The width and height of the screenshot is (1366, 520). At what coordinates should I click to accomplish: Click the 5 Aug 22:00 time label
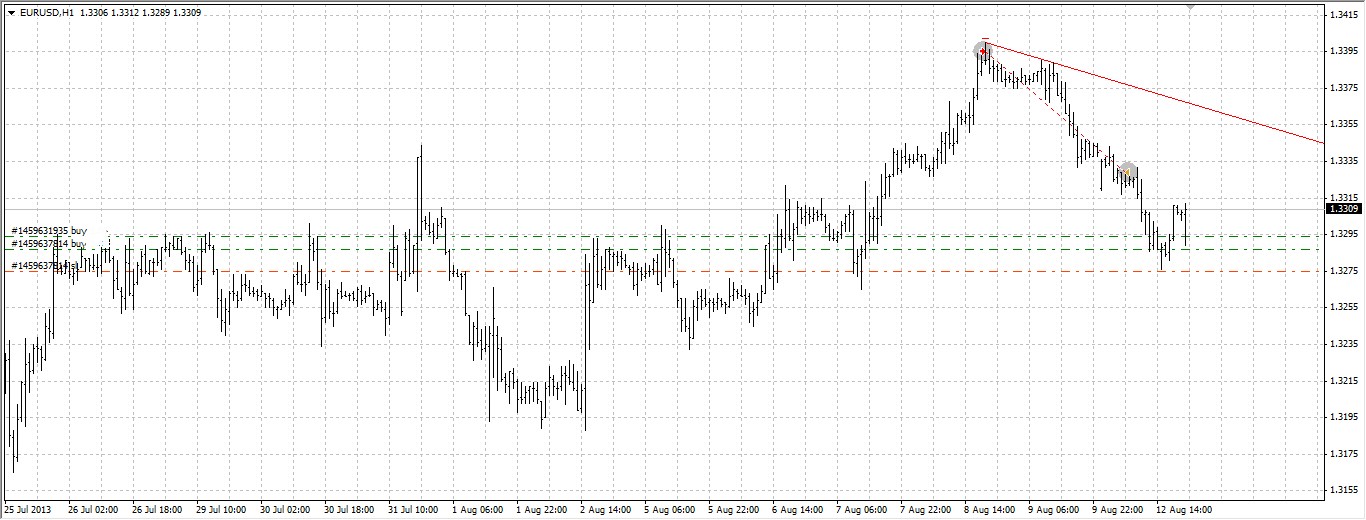[x=733, y=509]
